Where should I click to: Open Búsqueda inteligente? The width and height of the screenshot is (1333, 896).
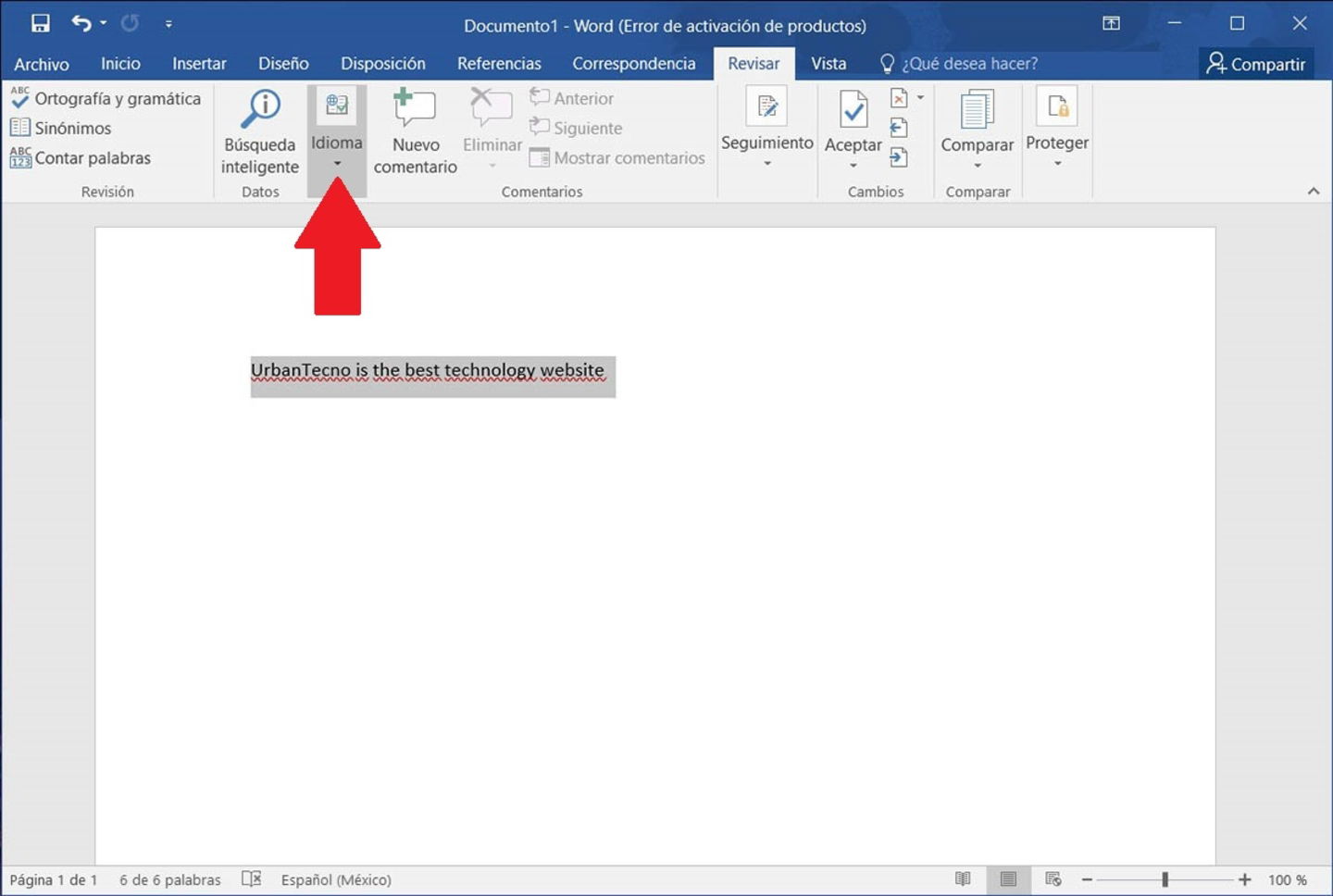[x=260, y=132]
